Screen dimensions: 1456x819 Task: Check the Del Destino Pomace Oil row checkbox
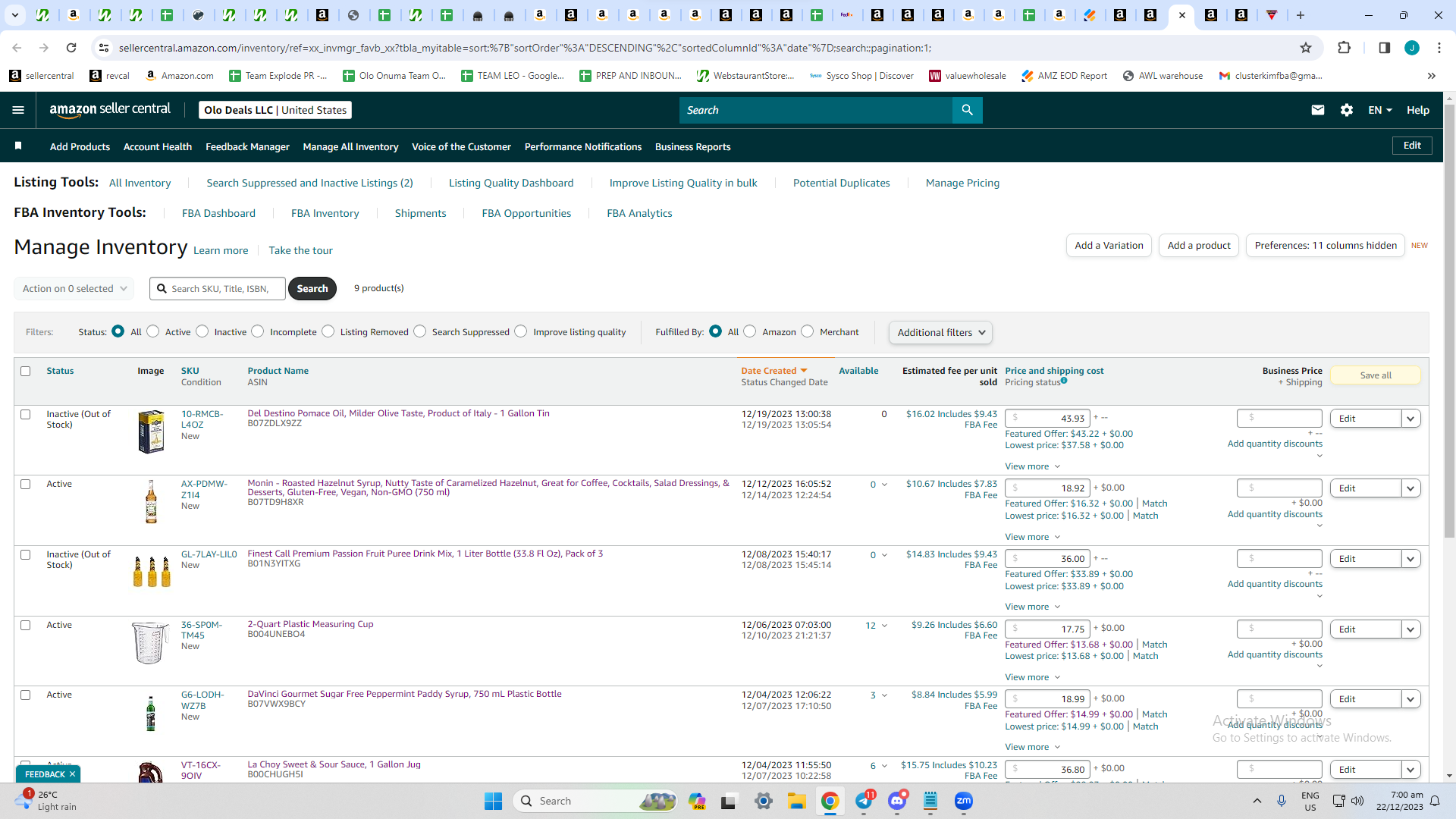[26, 414]
